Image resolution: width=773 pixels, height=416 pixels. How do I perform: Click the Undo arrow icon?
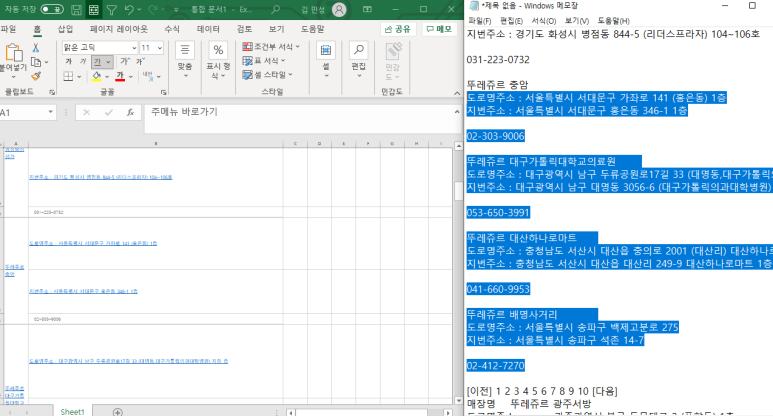(129, 9)
